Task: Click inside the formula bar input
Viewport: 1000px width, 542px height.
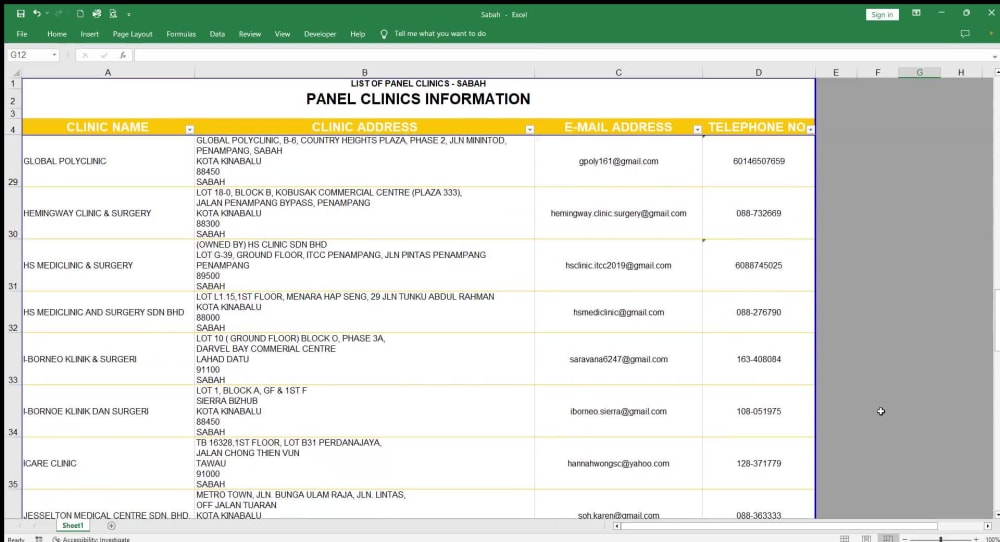Action: click(561, 55)
